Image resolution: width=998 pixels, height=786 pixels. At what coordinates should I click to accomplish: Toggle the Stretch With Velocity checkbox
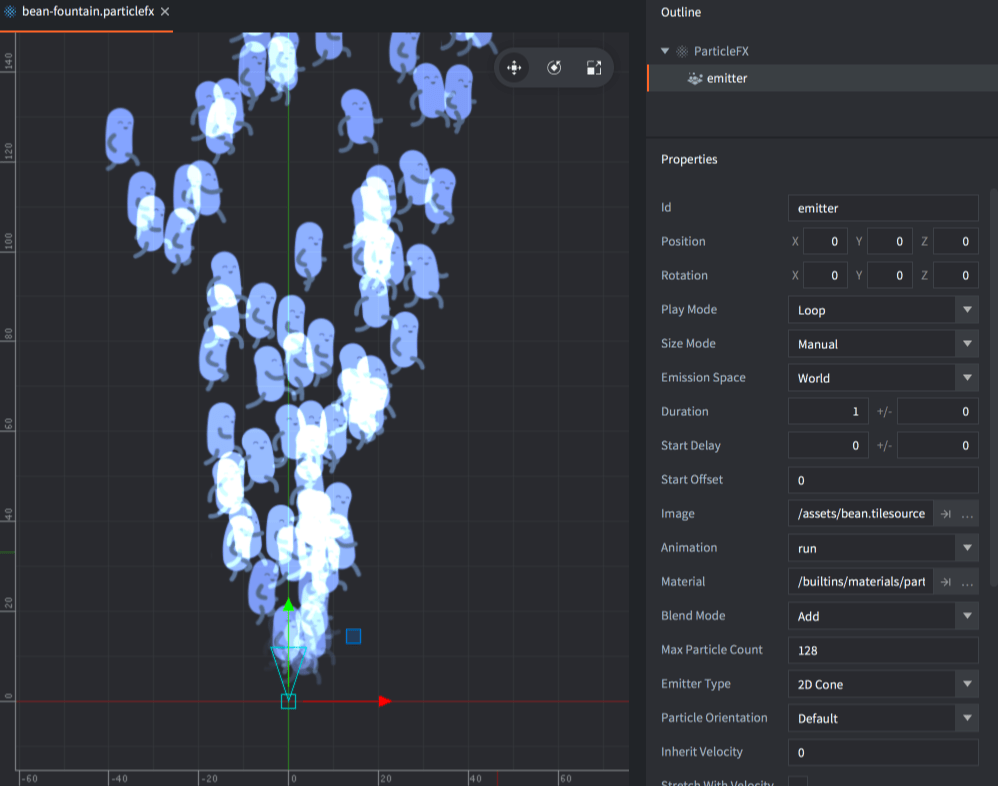(798, 782)
